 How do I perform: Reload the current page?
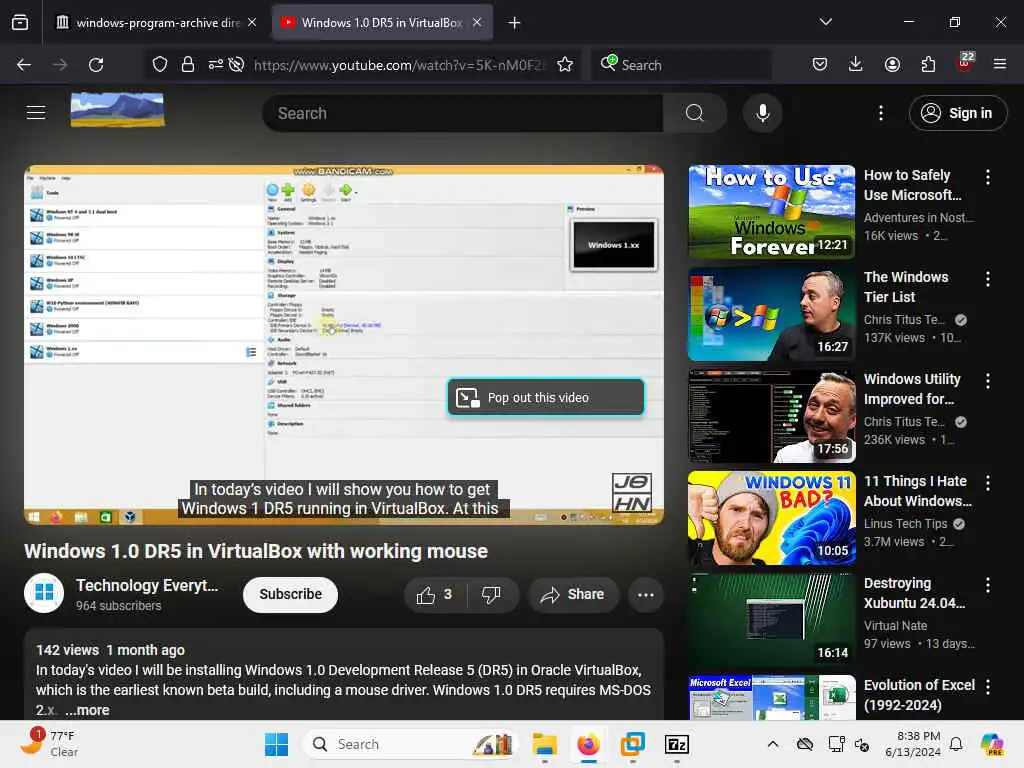[96, 65]
